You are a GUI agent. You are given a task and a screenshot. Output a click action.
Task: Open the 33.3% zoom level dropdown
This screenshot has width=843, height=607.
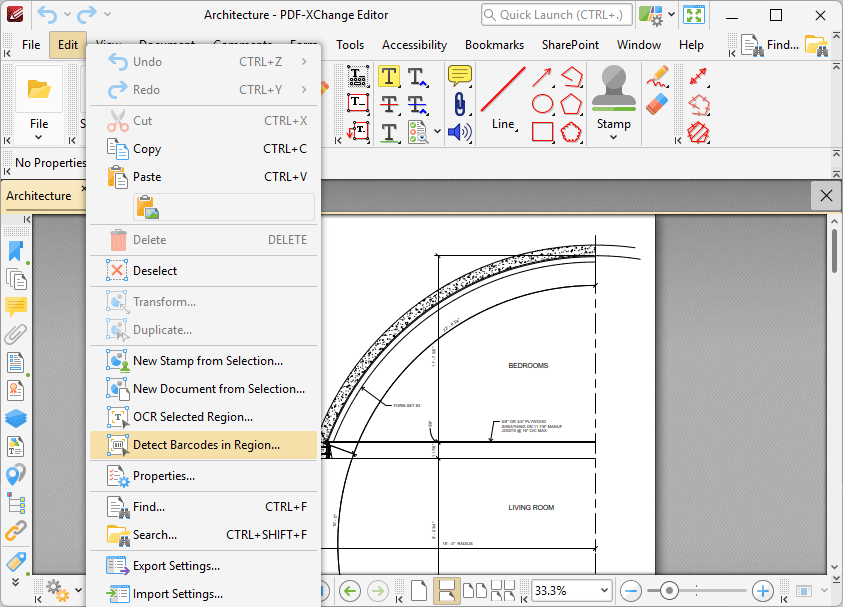click(602, 590)
